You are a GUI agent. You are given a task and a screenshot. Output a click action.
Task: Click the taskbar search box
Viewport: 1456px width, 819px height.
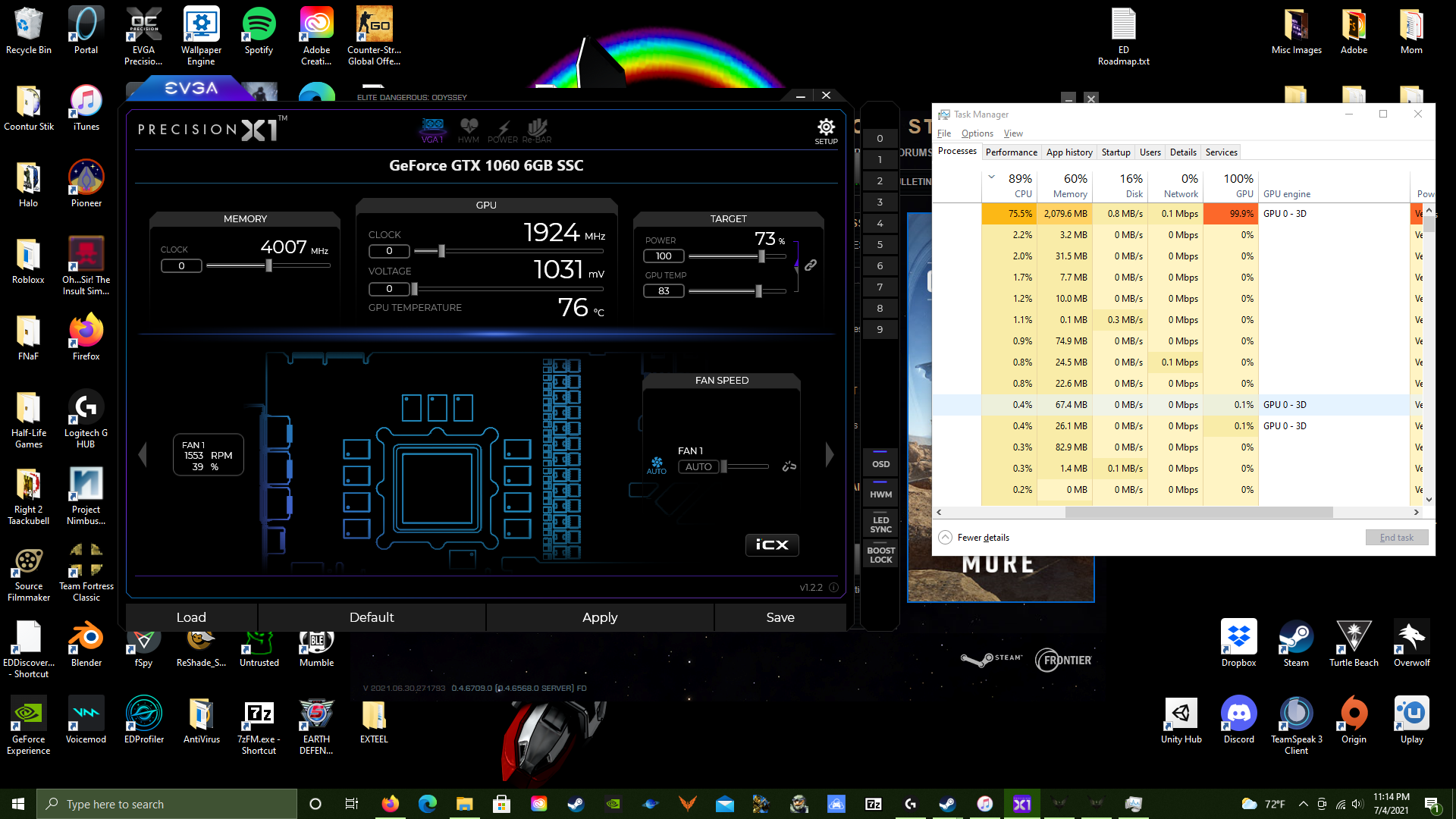[167, 804]
